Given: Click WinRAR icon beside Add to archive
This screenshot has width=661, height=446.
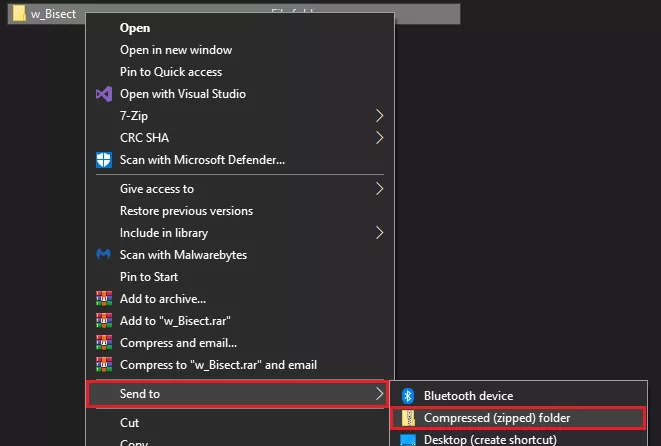Looking at the screenshot, I should pyautogui.click(x=102, y=299).
